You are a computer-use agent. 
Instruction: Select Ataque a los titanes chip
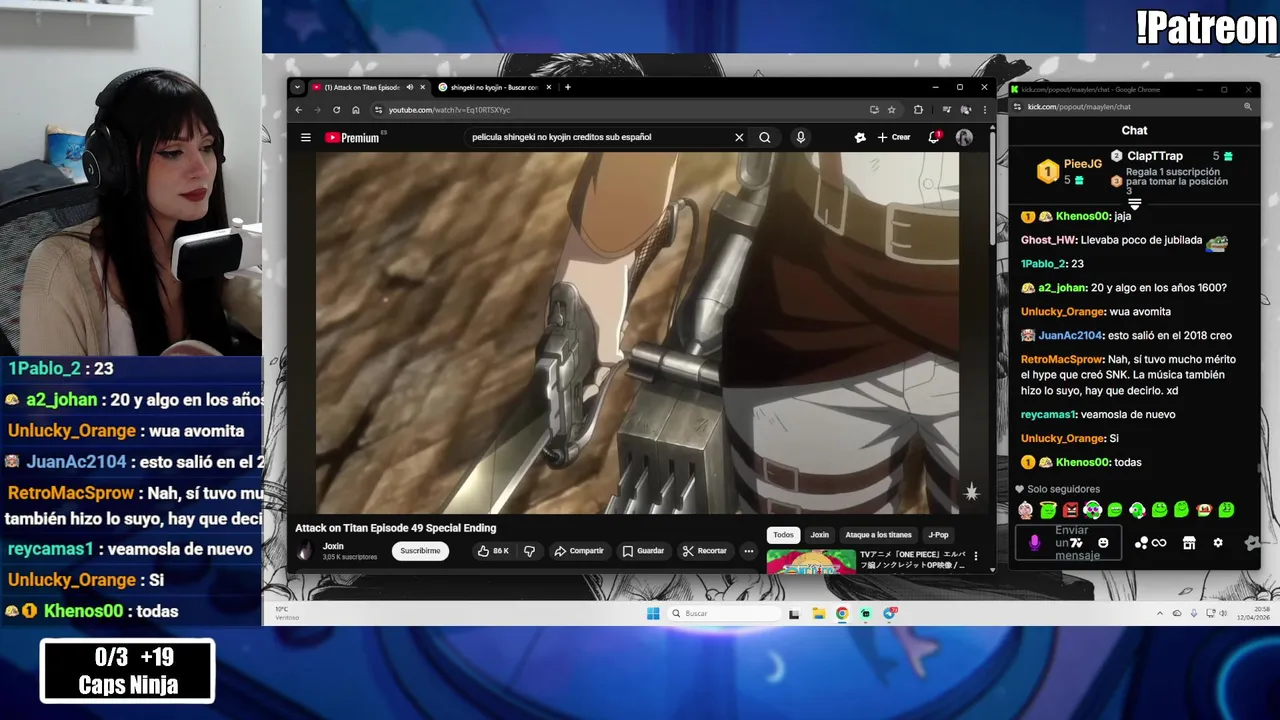coord(878,535)
